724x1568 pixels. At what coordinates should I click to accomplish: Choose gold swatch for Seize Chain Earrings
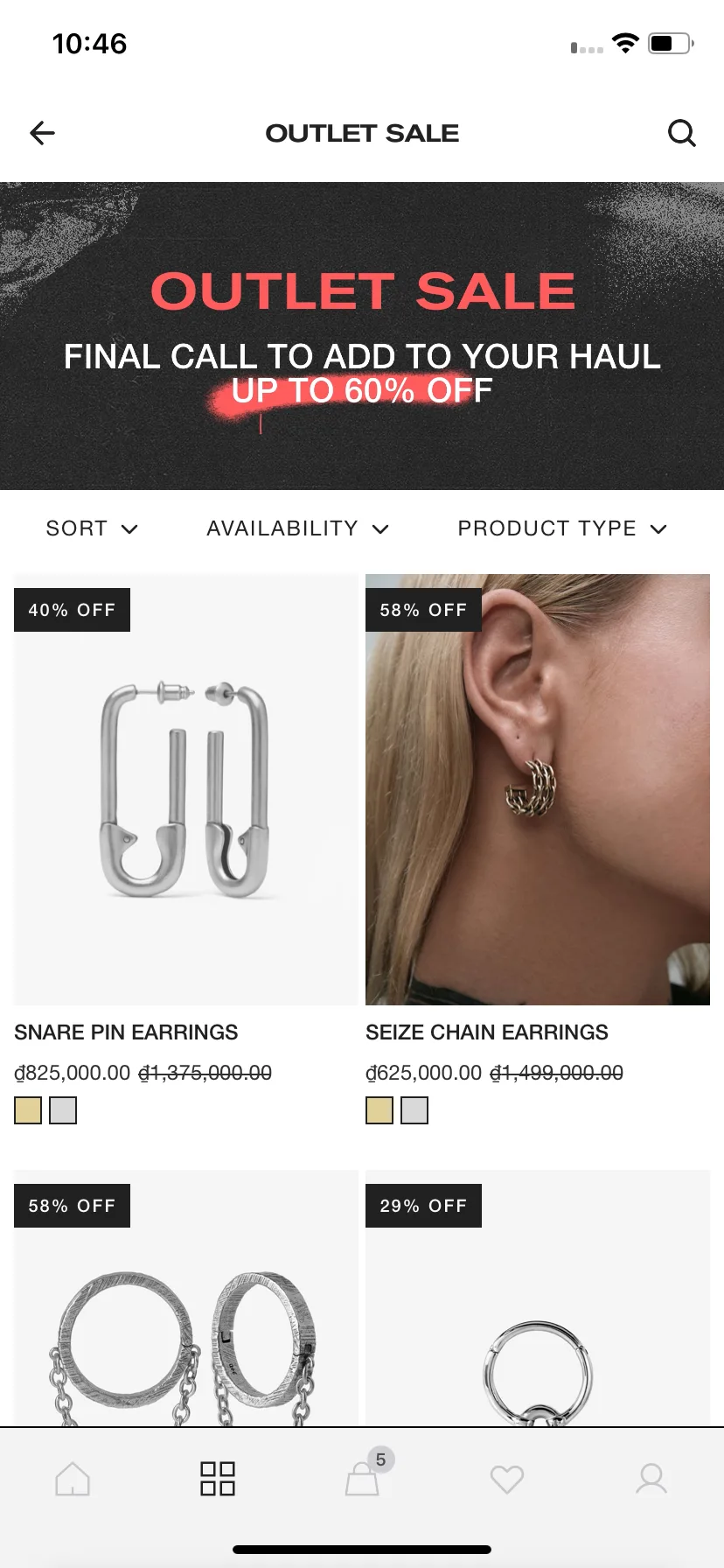pyautogui.click(x=379, y=1110)
